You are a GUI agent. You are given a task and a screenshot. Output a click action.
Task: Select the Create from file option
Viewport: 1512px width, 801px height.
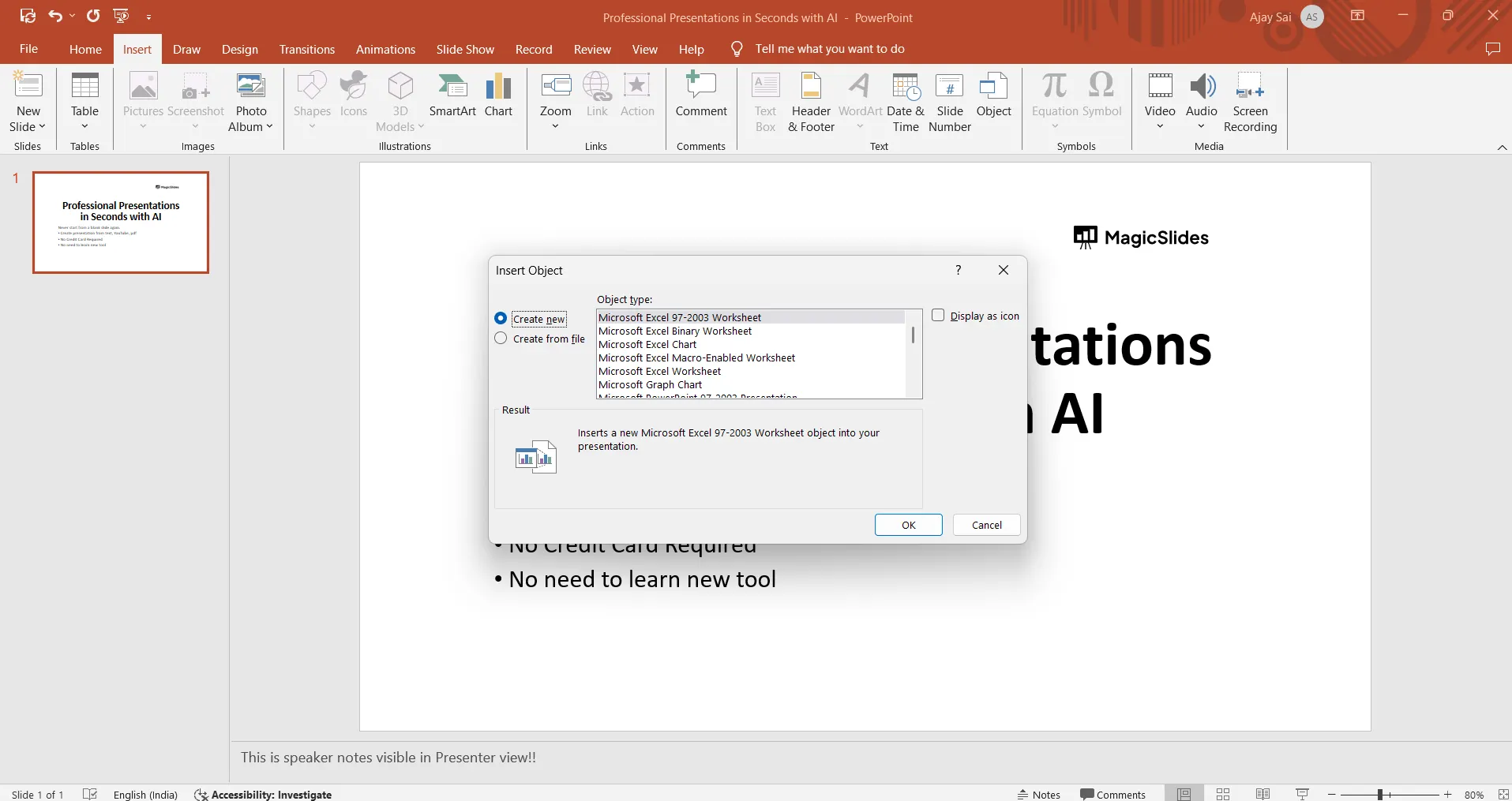[x=501, y=339]
